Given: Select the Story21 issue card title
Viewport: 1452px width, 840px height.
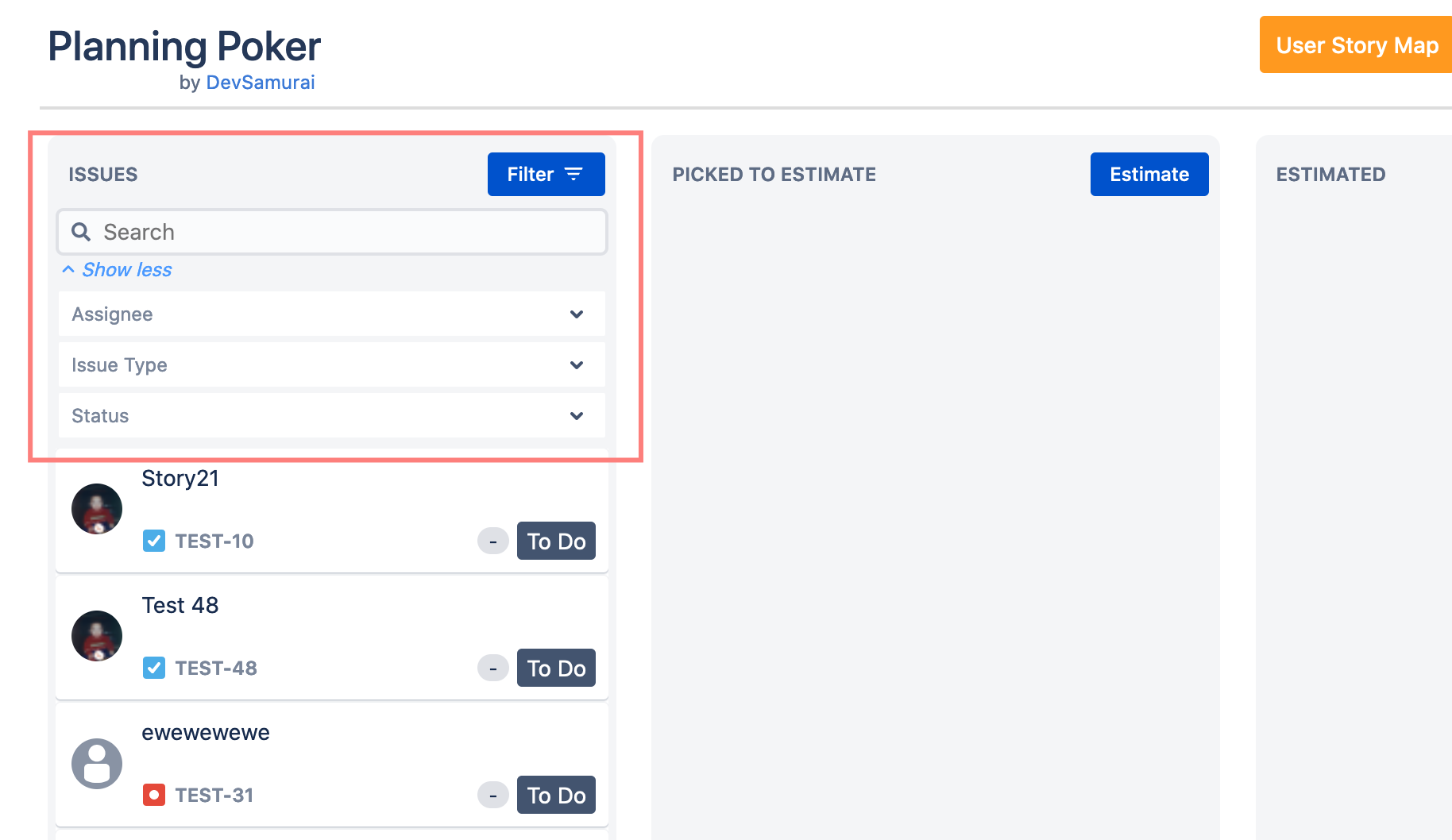Looking at the screenshot, I should tap(180, 478).
